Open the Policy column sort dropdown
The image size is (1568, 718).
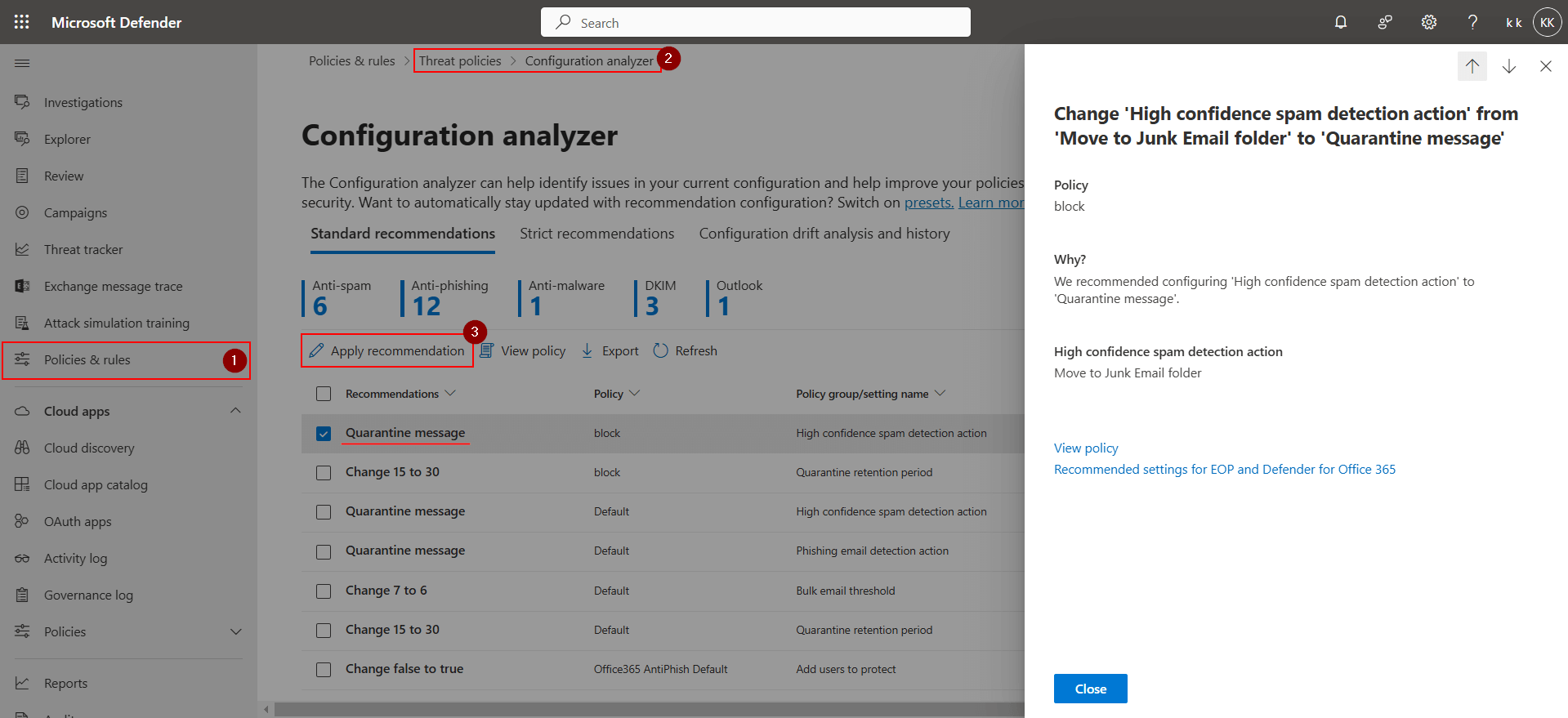click(x=635, y=394)
